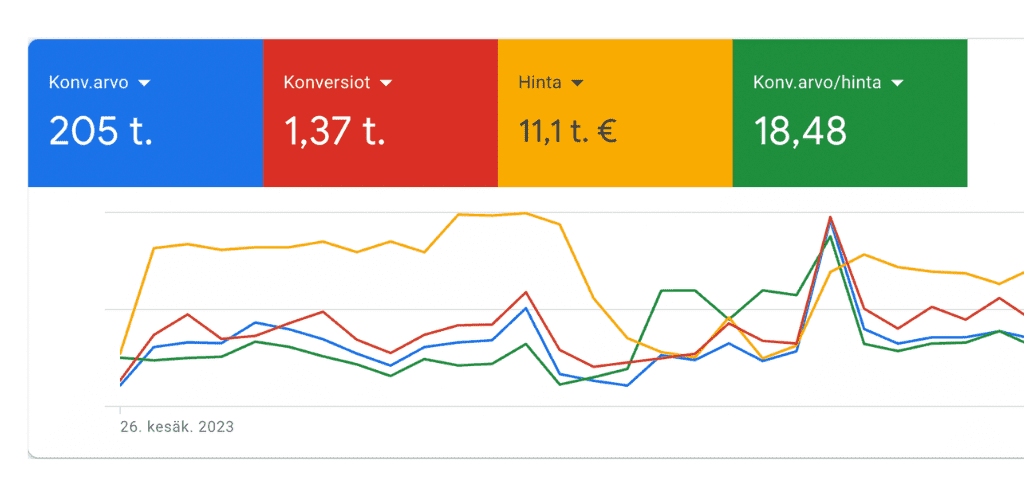
Task: Click the yellow line's lowest dip after the spike
Action: 762,359
